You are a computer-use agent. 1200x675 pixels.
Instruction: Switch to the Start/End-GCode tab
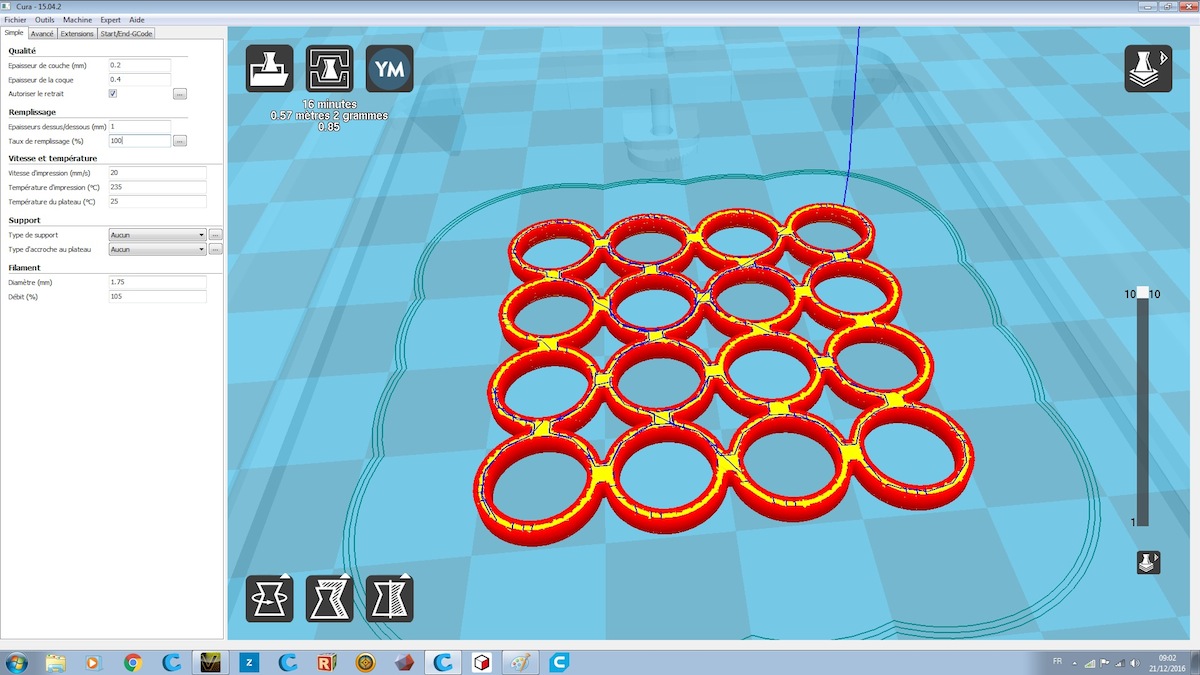tap(126, 33)
